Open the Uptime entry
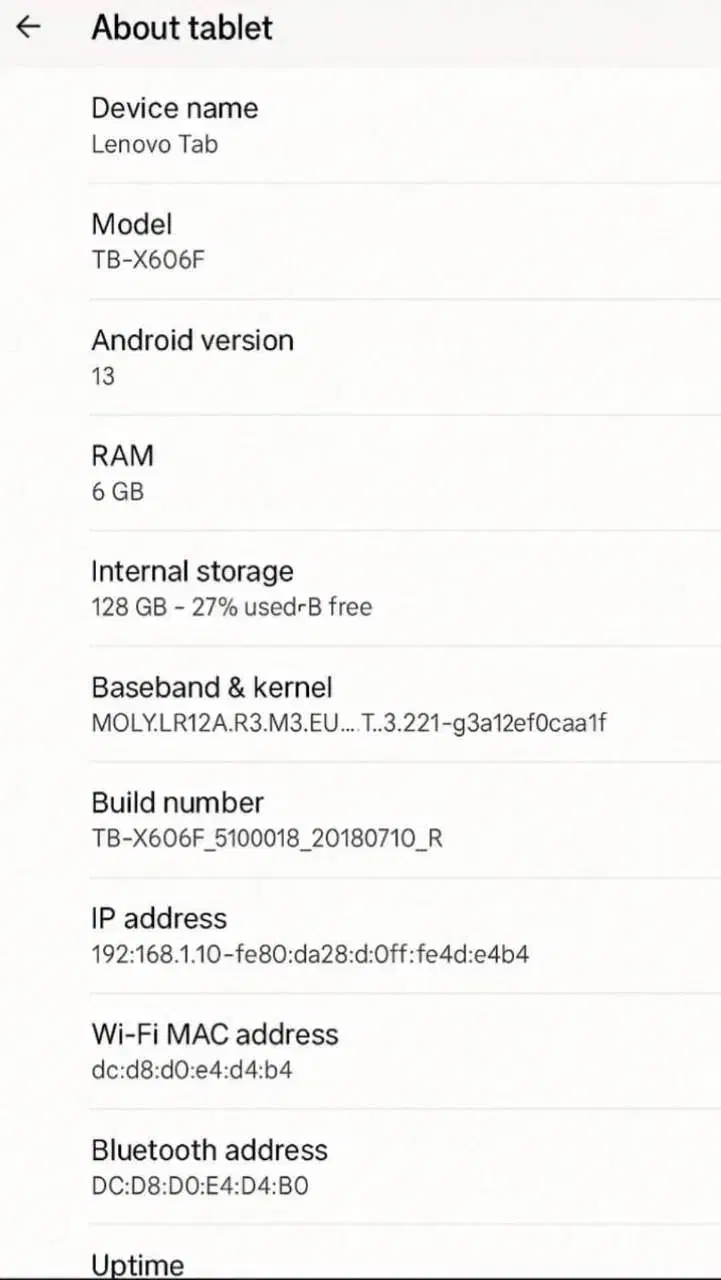Image resolution: width=721 pixels, height=1280 pixels. [138, 1265]
